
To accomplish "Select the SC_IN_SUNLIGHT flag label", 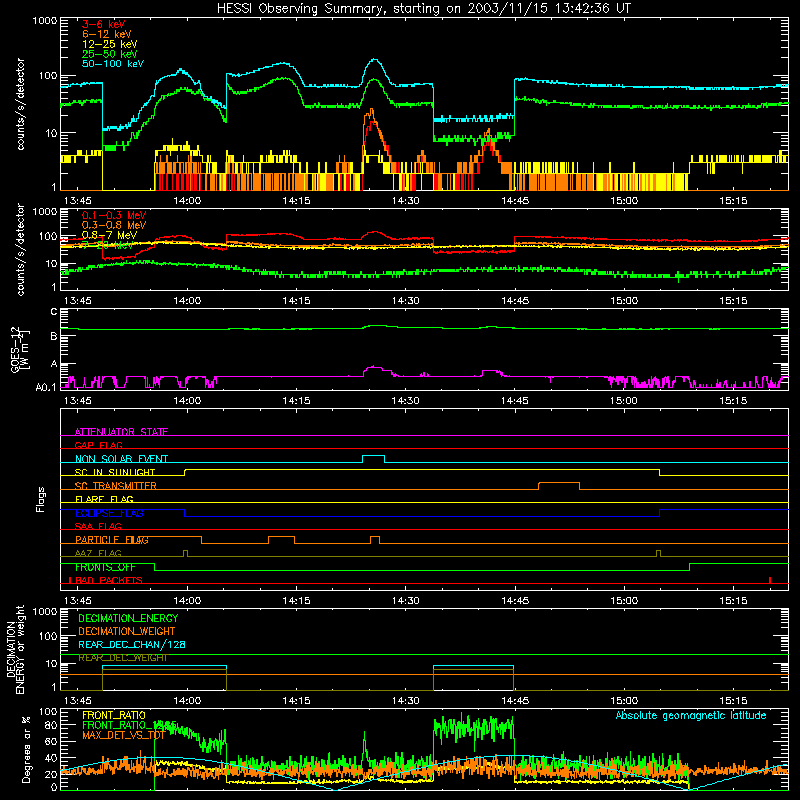I will pyautogui.click(x=115, y=472).
